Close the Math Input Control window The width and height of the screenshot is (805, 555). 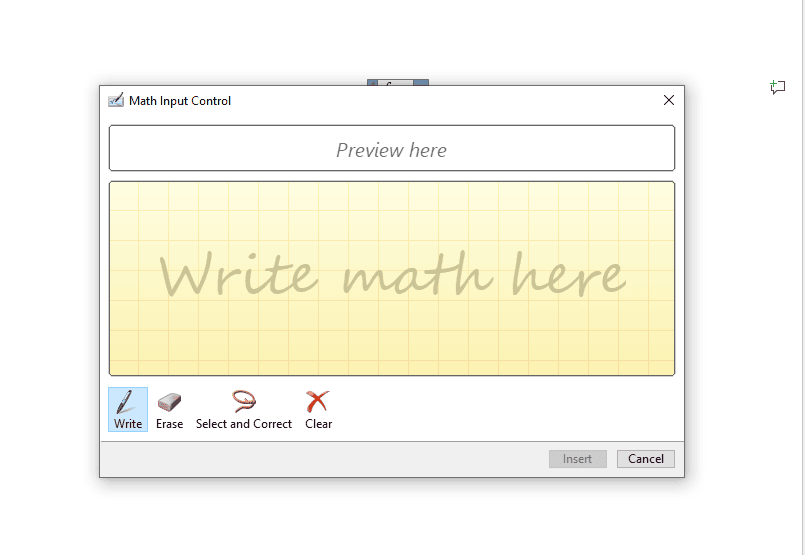pyautogui.click(x=668, y=100)
